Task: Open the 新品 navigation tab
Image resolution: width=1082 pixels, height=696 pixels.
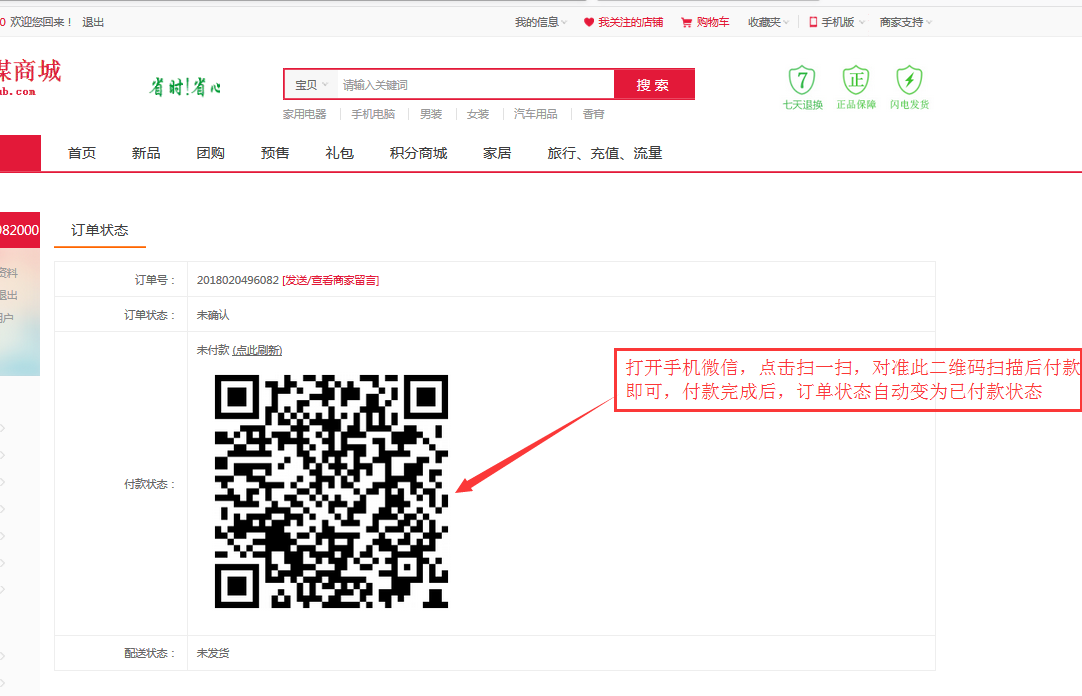Action: coord(146,153)
